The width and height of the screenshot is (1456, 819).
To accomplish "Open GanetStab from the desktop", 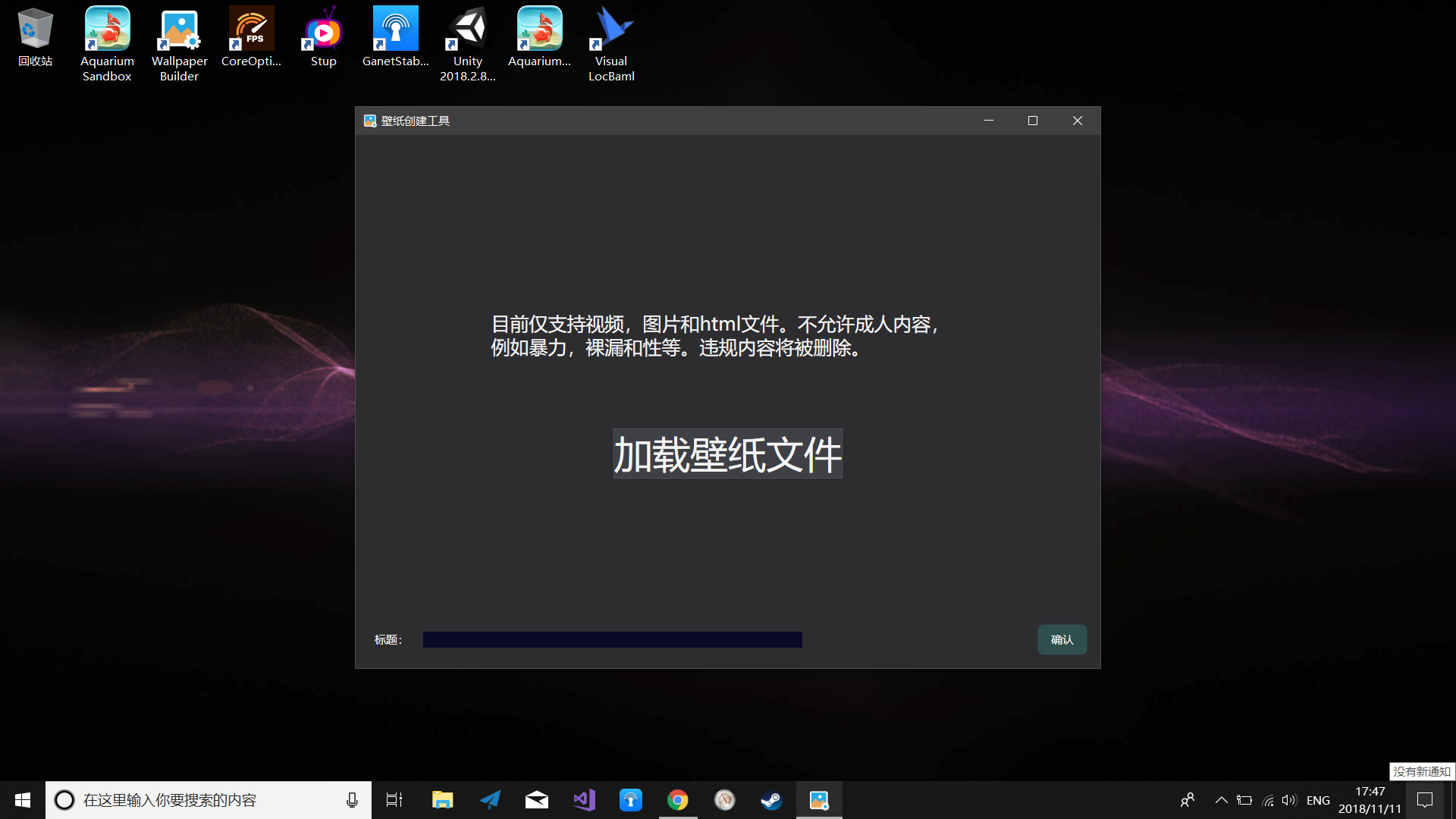I will [395, 28].
